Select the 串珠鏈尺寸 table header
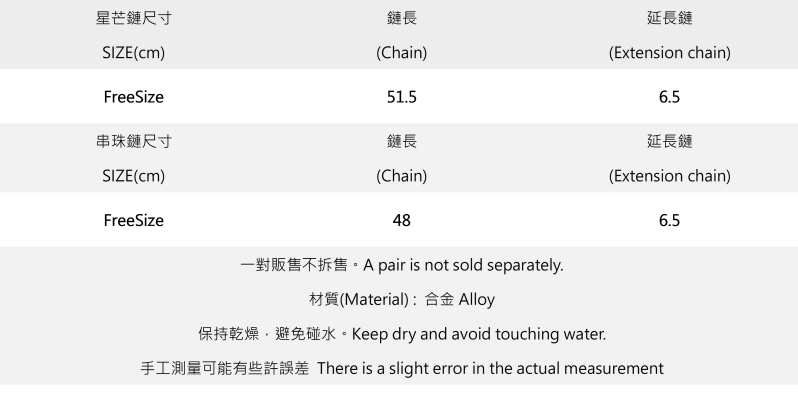798x420 pixels. click(x=134, y=142)
